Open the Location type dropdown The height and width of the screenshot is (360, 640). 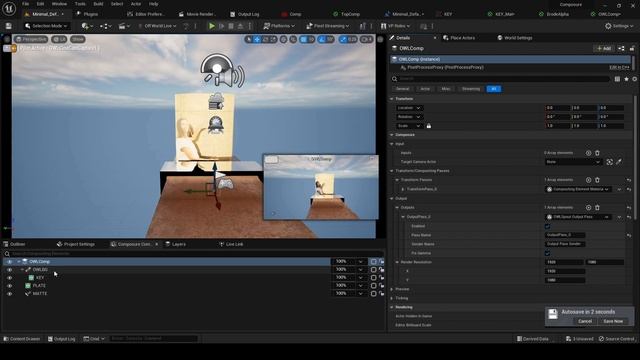point(409,108)
